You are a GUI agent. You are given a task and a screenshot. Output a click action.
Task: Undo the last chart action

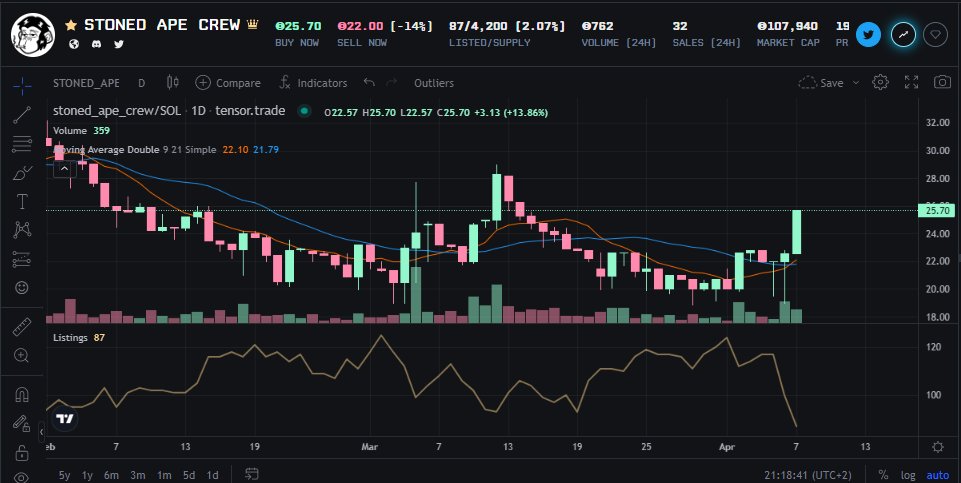tap(368, 82)
